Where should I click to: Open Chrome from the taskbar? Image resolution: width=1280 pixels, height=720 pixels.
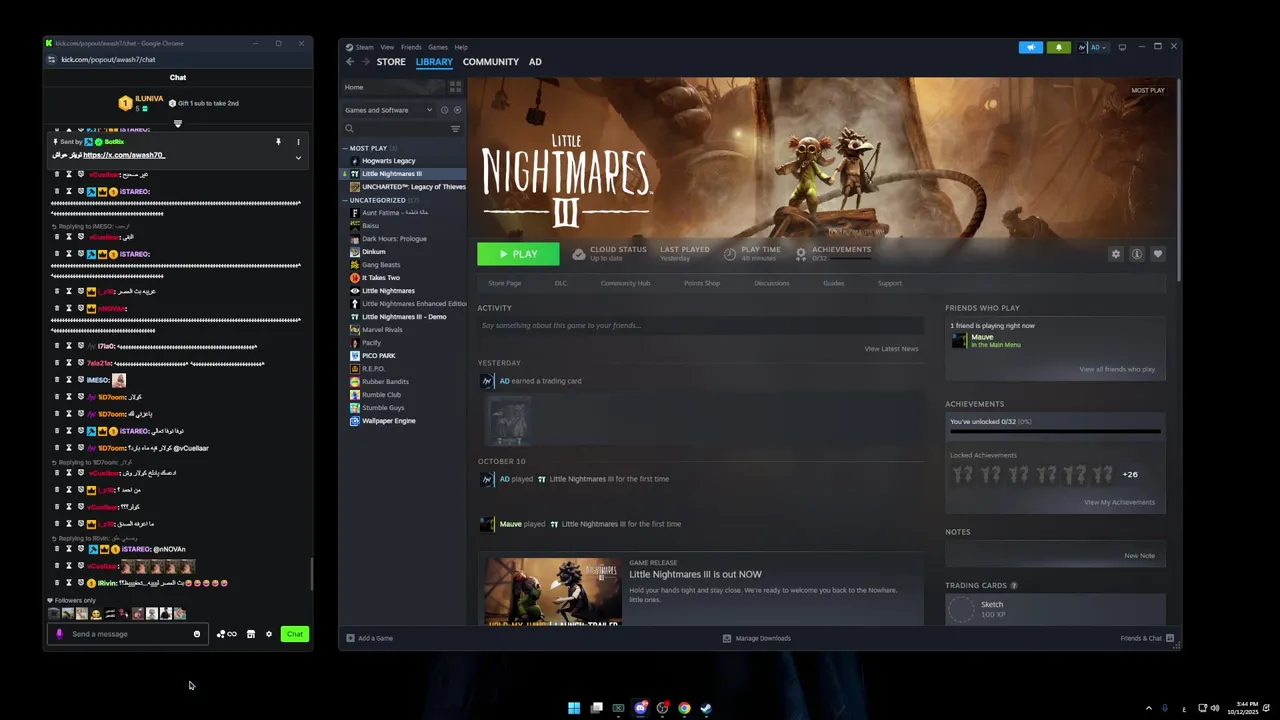tap(684, 708)
